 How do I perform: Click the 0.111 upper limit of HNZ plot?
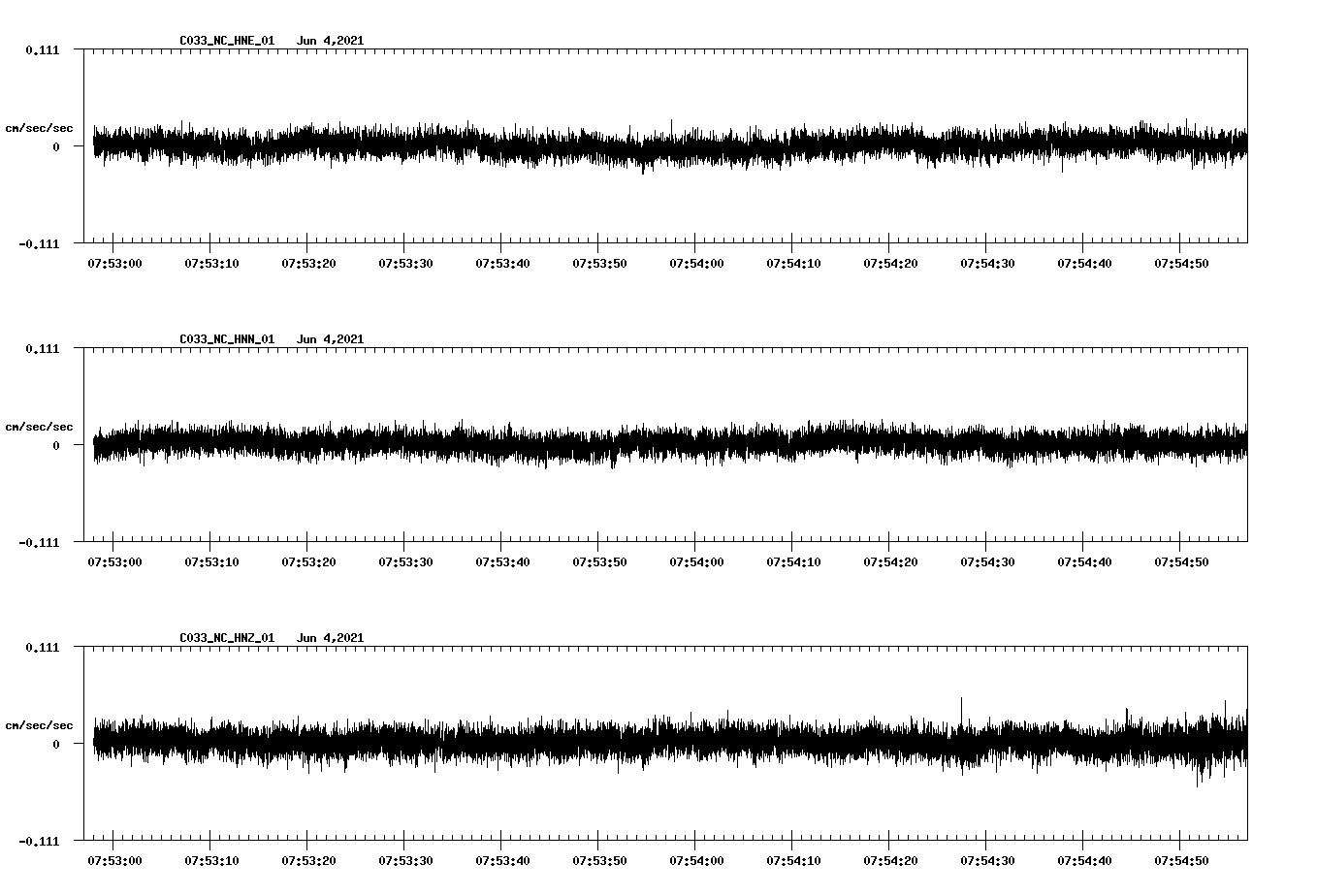click(42, 647)
